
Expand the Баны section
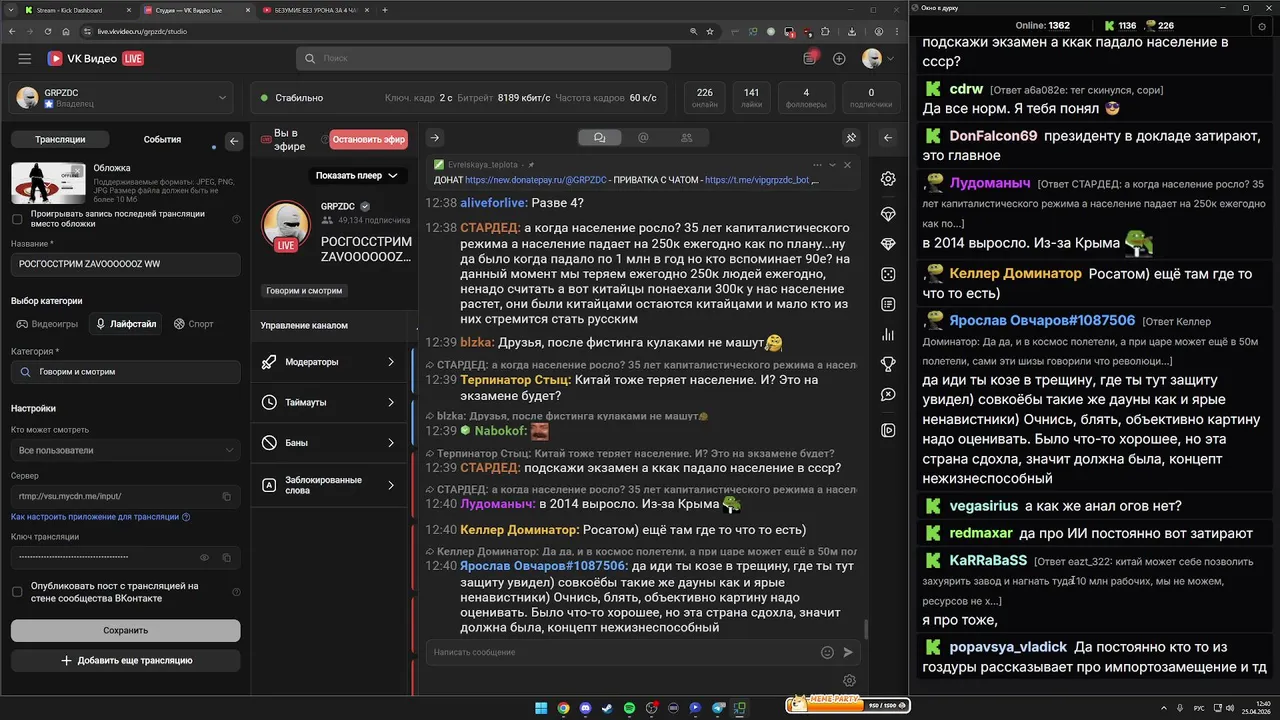pos(330,443)
